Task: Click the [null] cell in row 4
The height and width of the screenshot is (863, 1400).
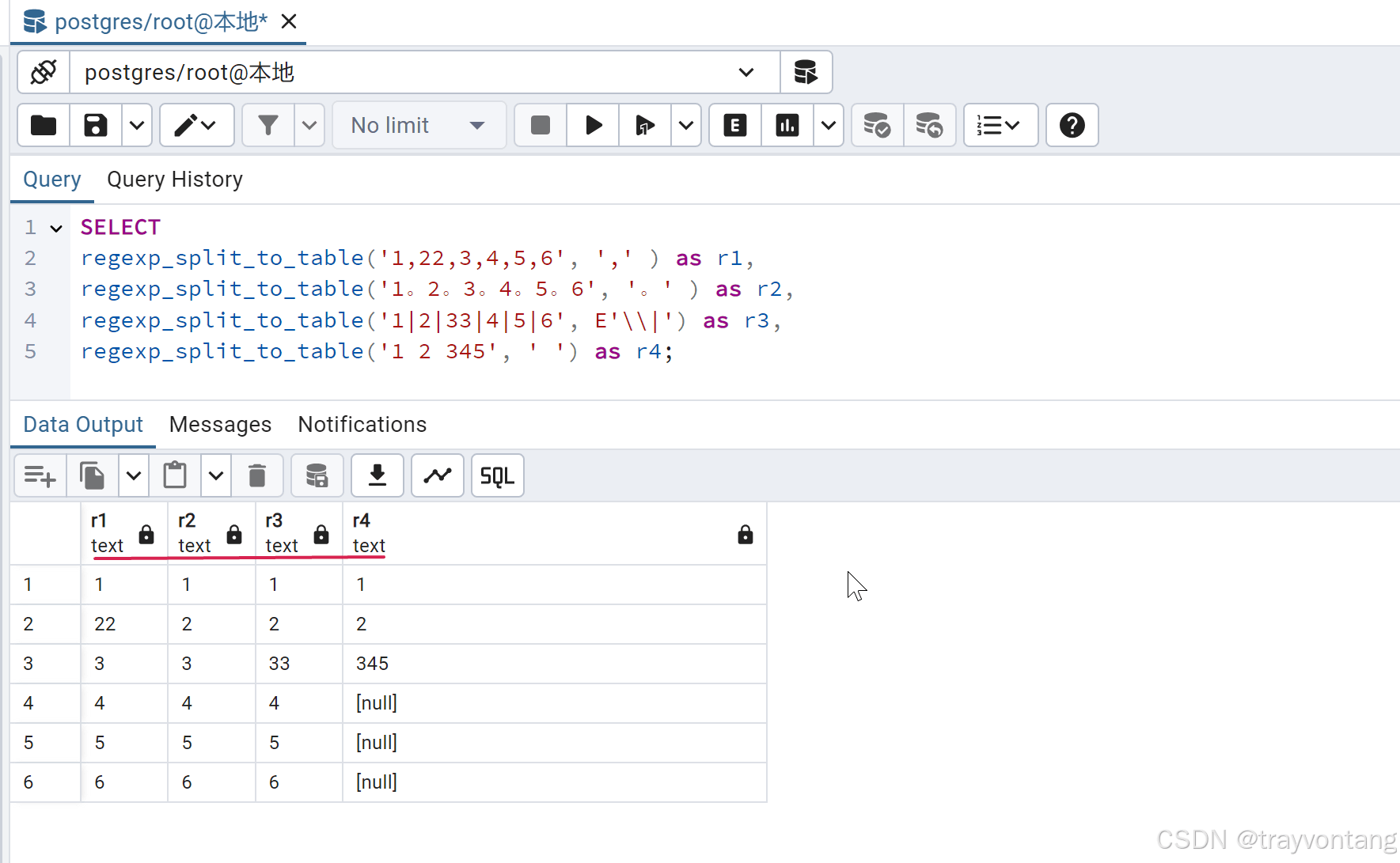Action: [x=555, y=703]
